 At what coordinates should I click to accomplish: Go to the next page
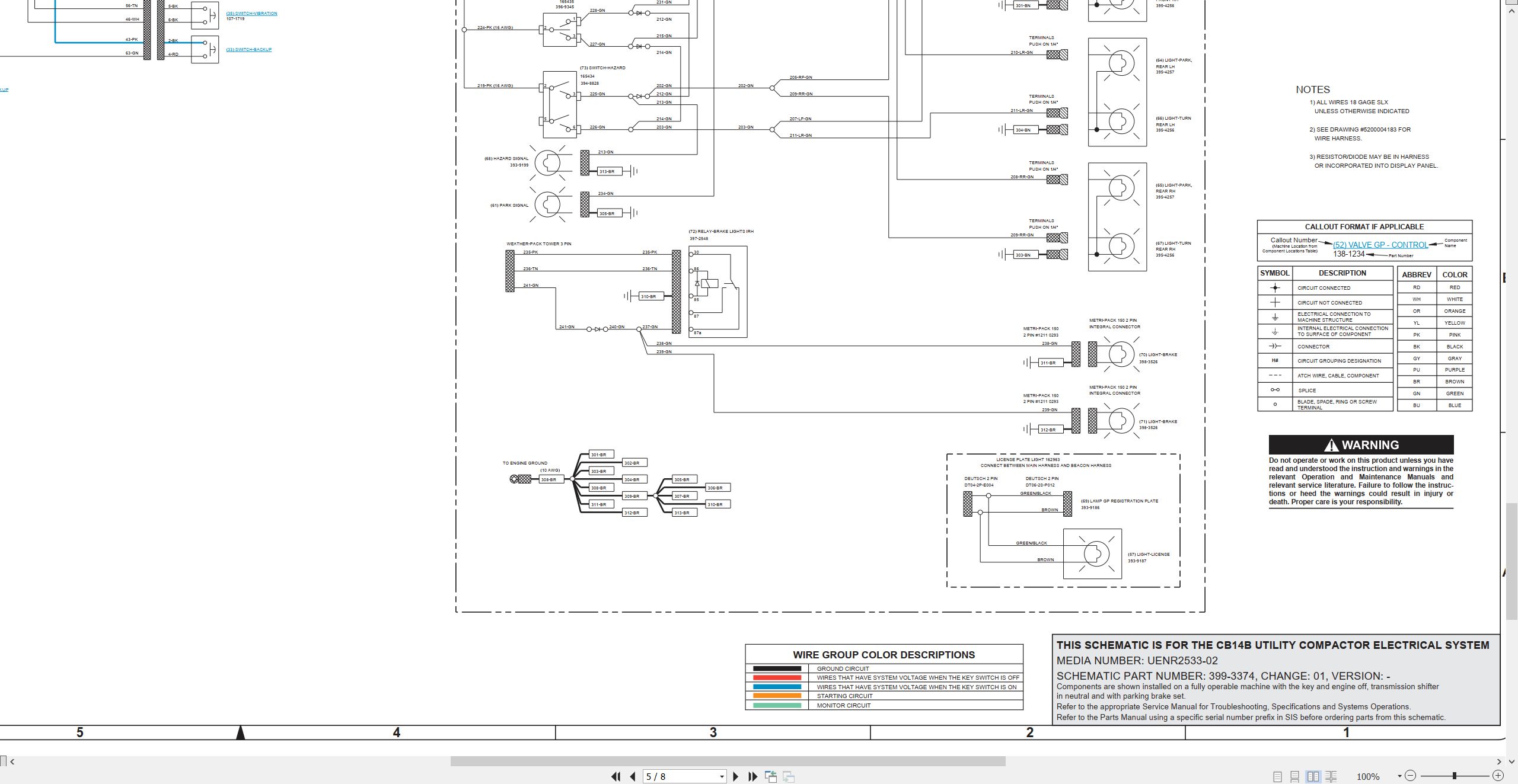click(x=735, y=776)
